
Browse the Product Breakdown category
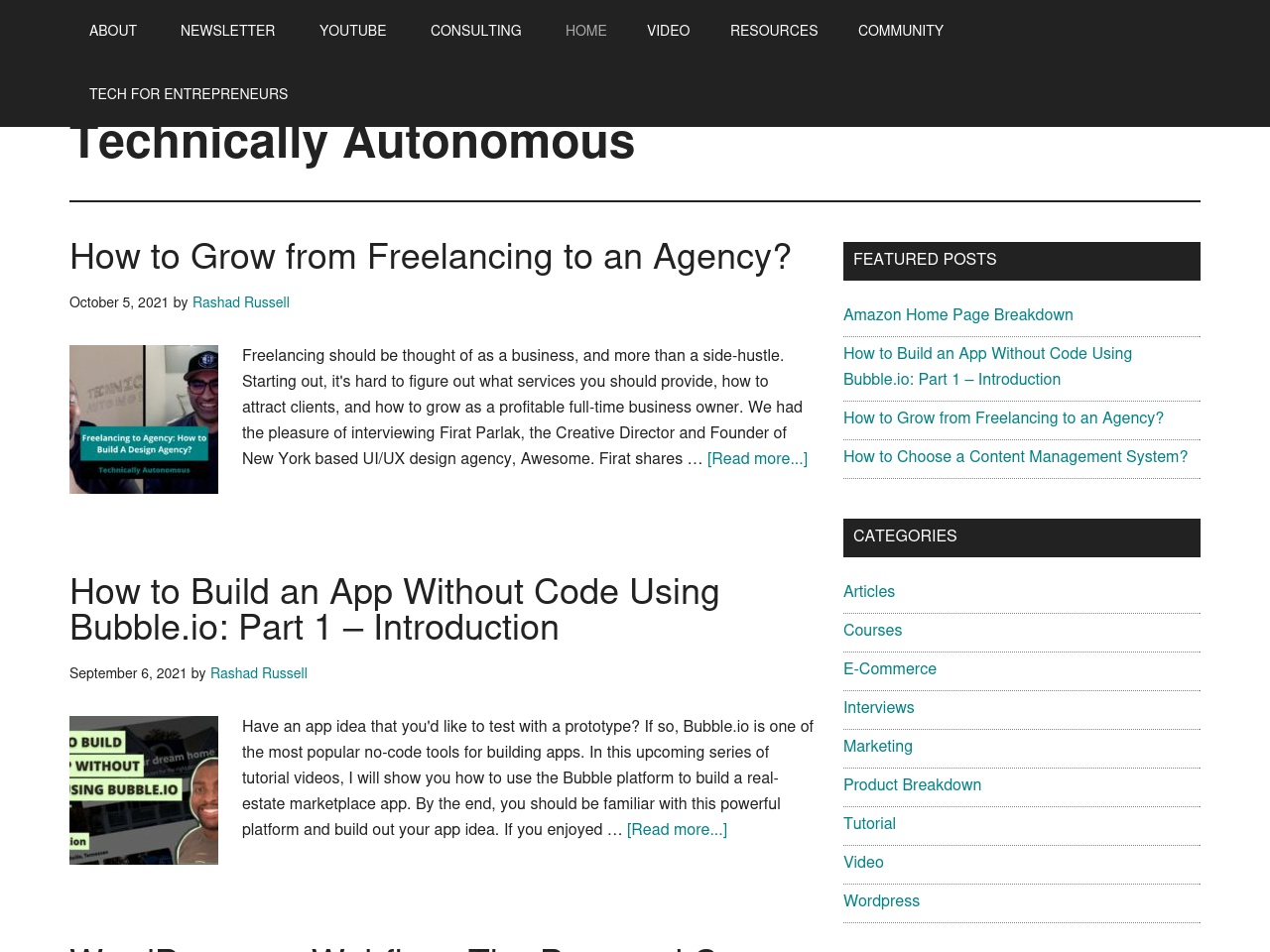click(912, 784)
